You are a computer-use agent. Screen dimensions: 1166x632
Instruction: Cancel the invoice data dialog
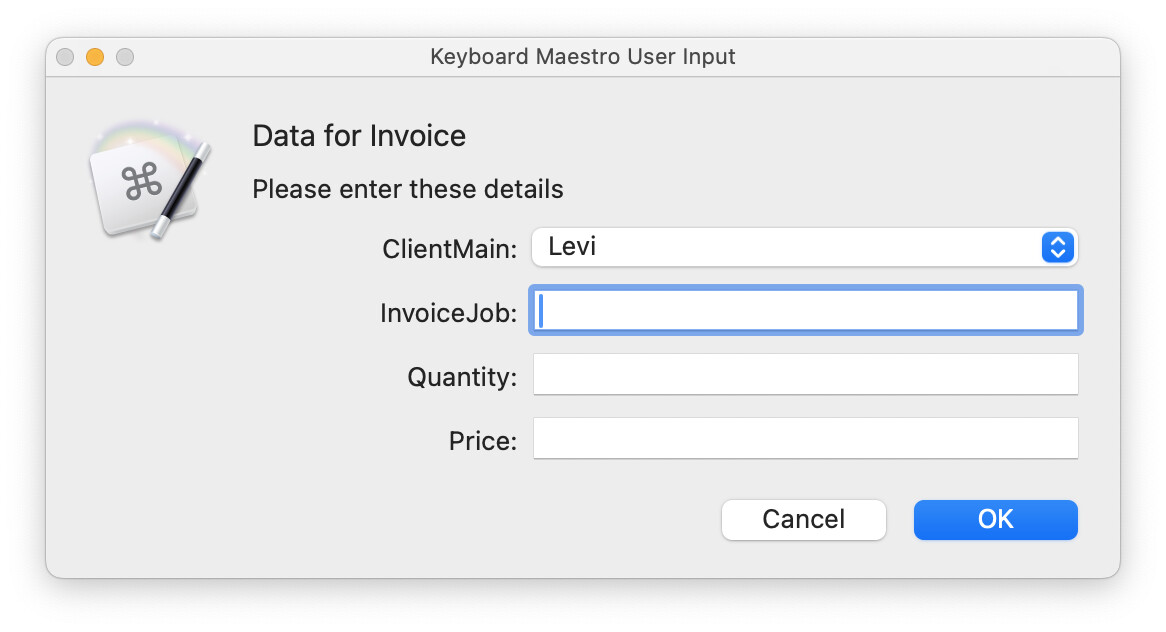click(x=803, y=520)
